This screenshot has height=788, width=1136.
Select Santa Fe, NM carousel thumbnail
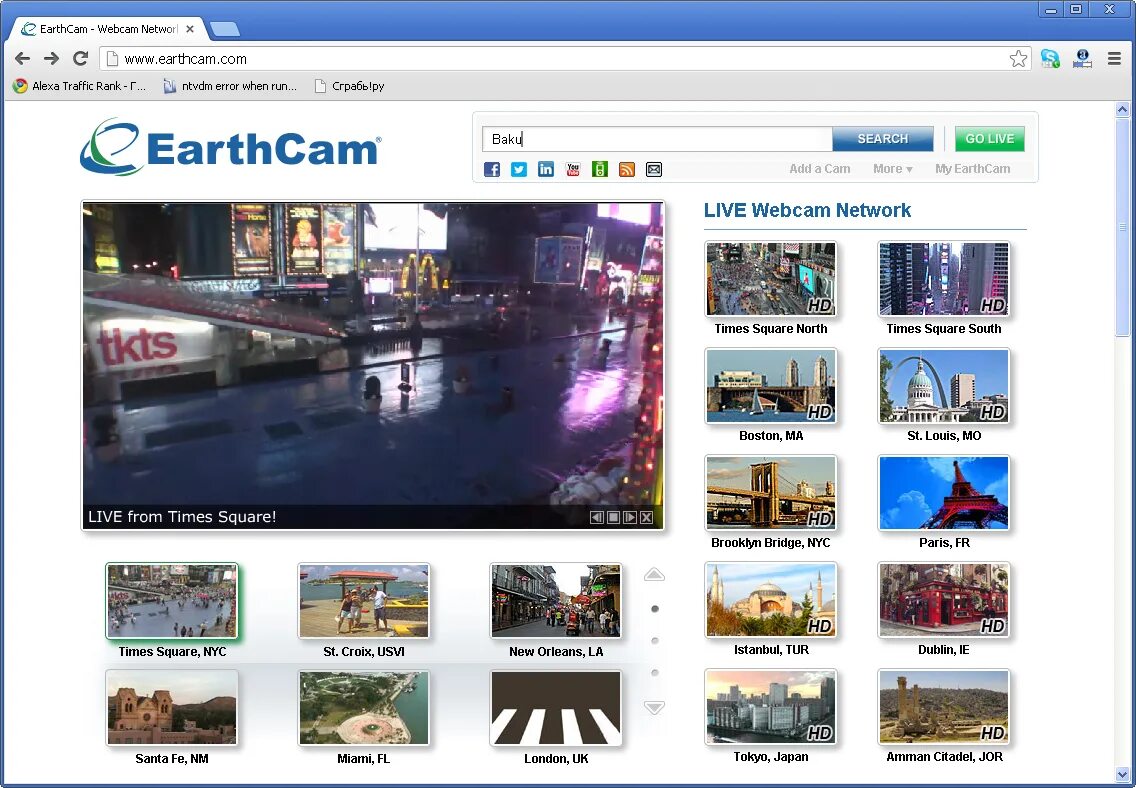pyautogui.click(x=172, y=708)
